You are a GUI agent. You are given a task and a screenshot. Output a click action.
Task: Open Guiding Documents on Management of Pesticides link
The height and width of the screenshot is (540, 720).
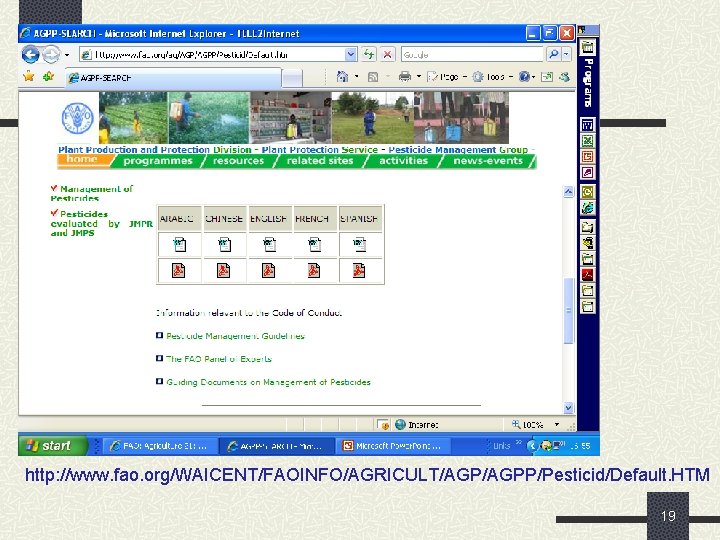point(268,382)
